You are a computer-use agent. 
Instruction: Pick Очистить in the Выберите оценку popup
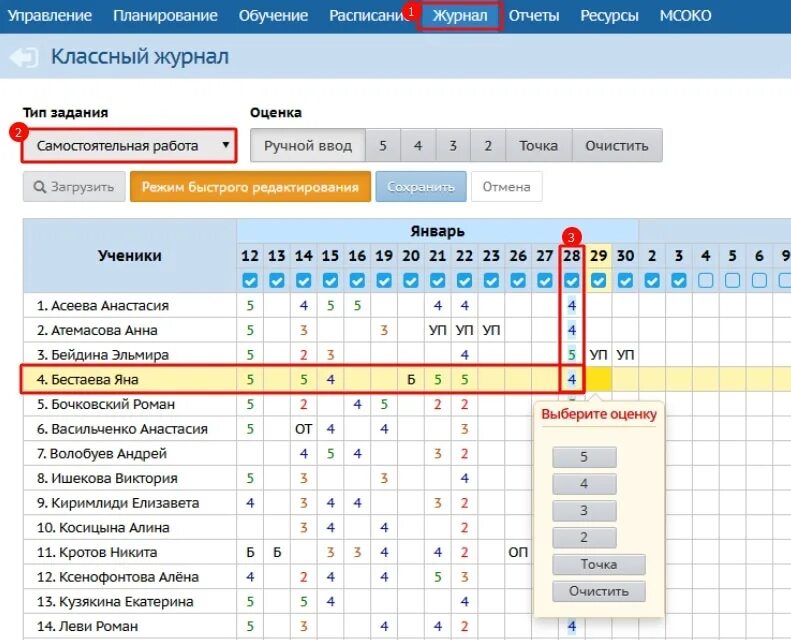click(x=599, y=591)
